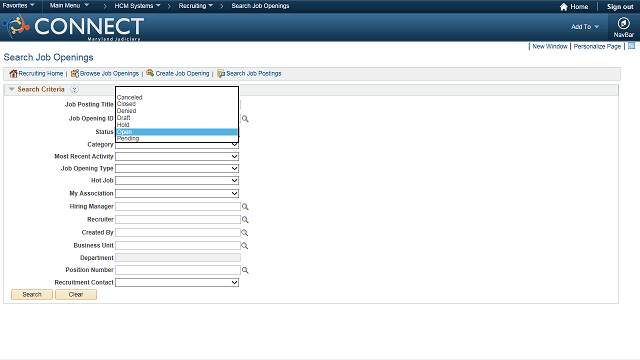Click the Search button
This screenshot has height=360, width=640.
[32, 294]
